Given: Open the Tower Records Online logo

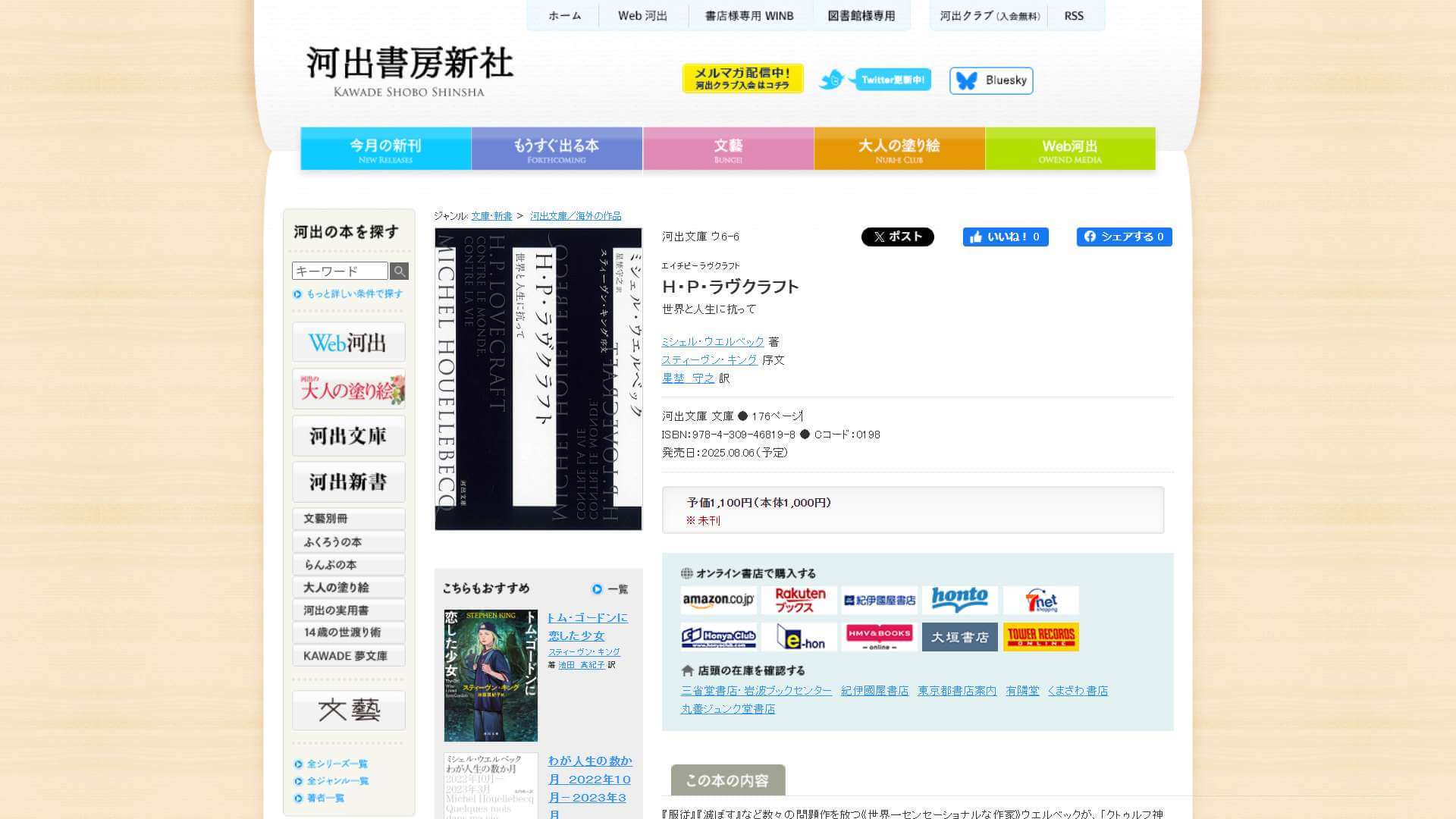Looking at the screenshot, I should (1040, 637).
